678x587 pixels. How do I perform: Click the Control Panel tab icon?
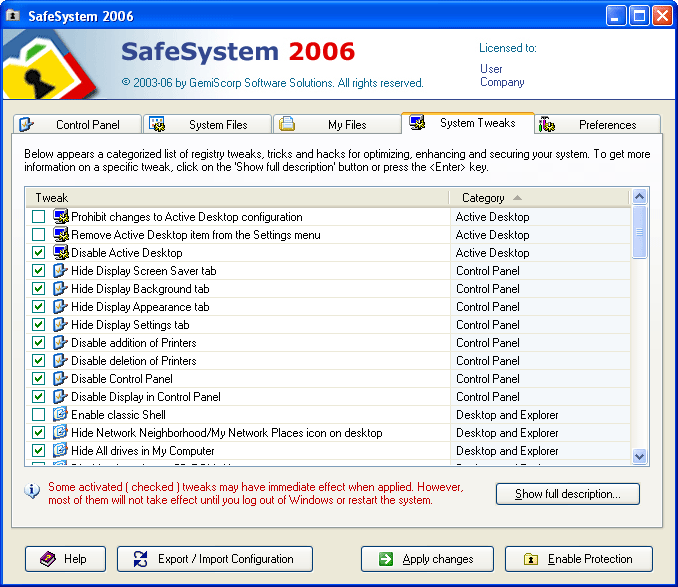[x=26, y=124]
